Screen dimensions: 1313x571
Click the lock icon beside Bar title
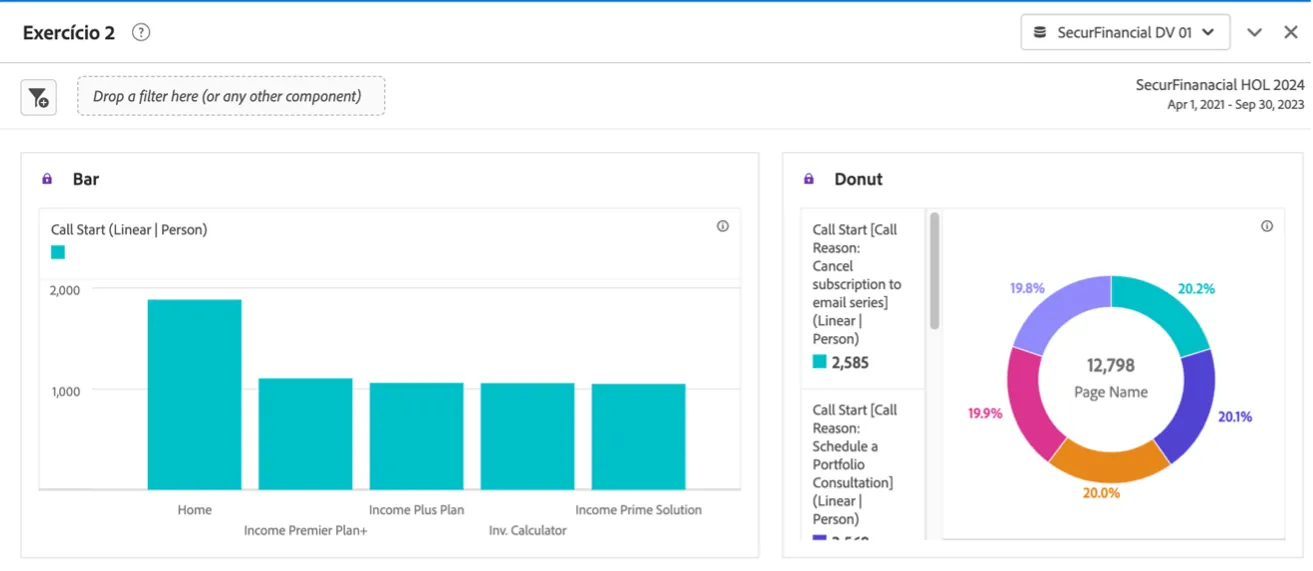(47, 179)
